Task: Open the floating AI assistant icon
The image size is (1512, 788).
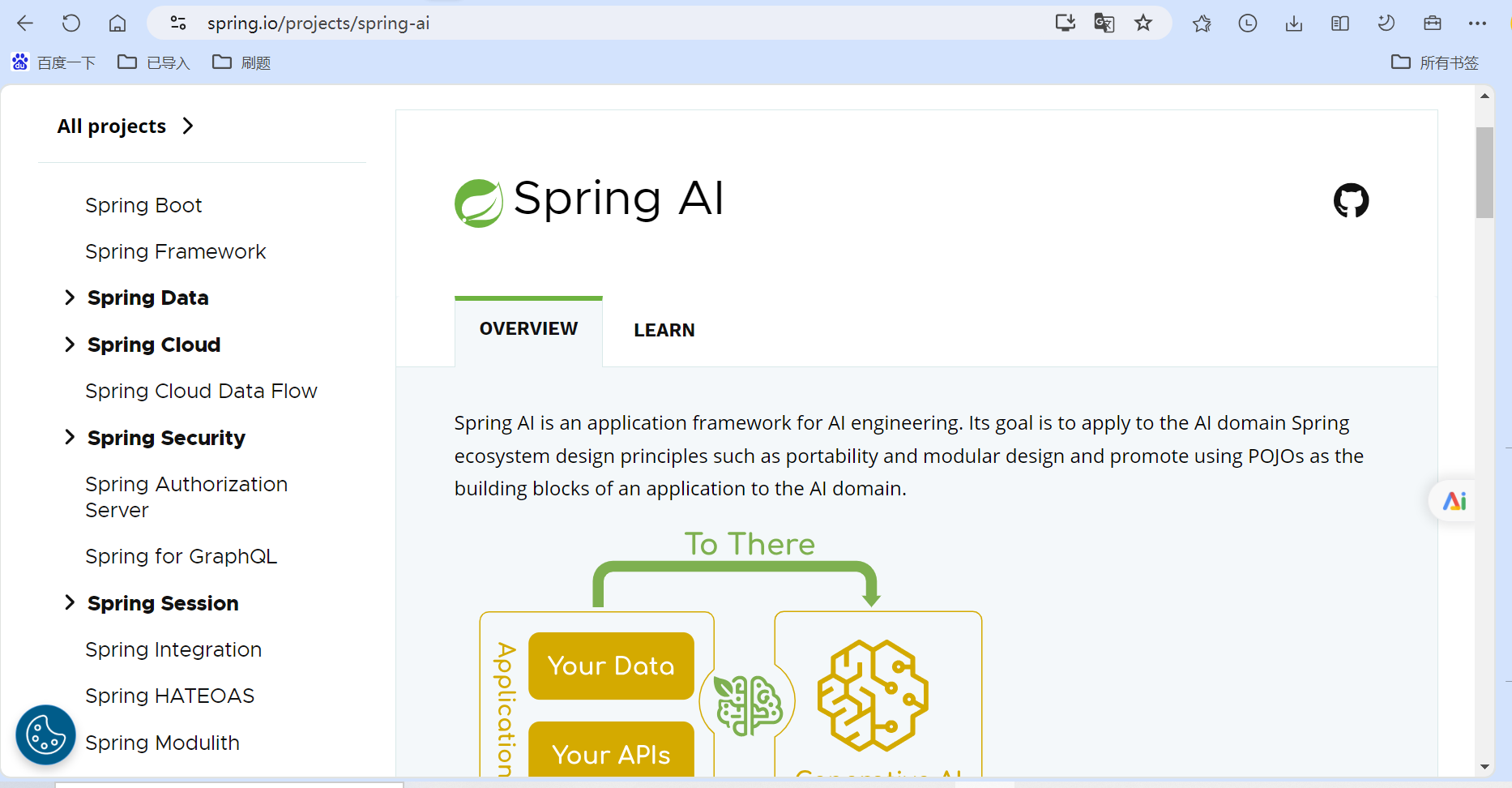Action: pos(1454,502)
